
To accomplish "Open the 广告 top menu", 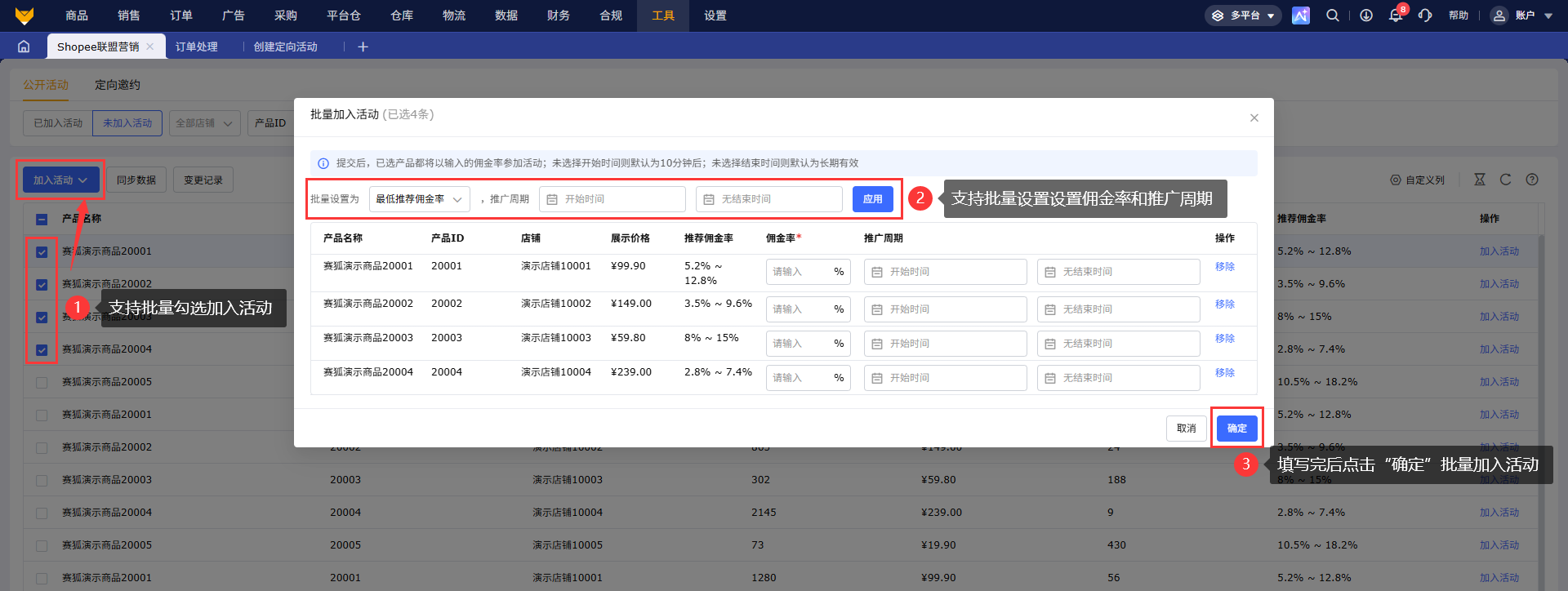I will point(234,16).
